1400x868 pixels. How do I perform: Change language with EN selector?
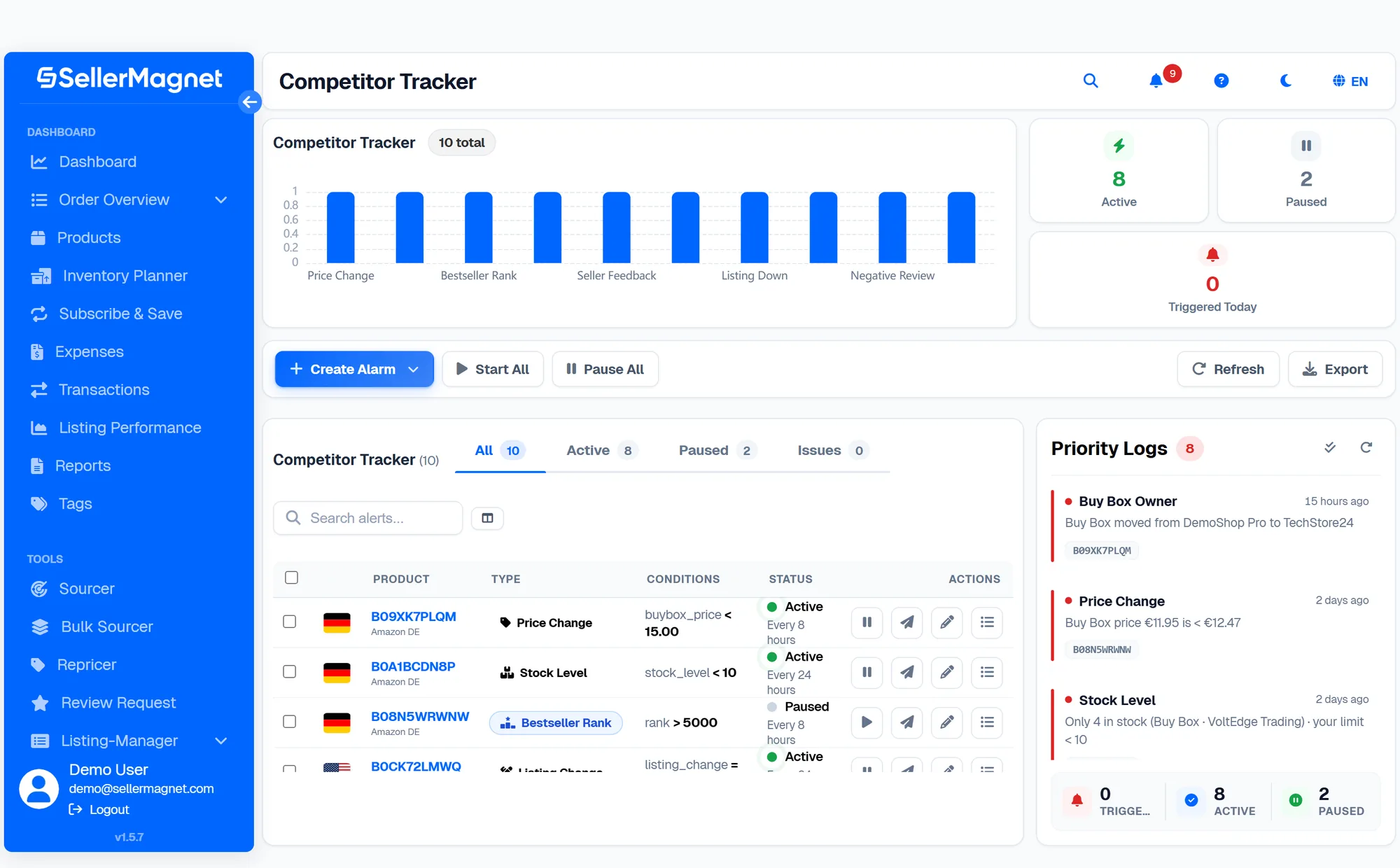[1350, 81]
